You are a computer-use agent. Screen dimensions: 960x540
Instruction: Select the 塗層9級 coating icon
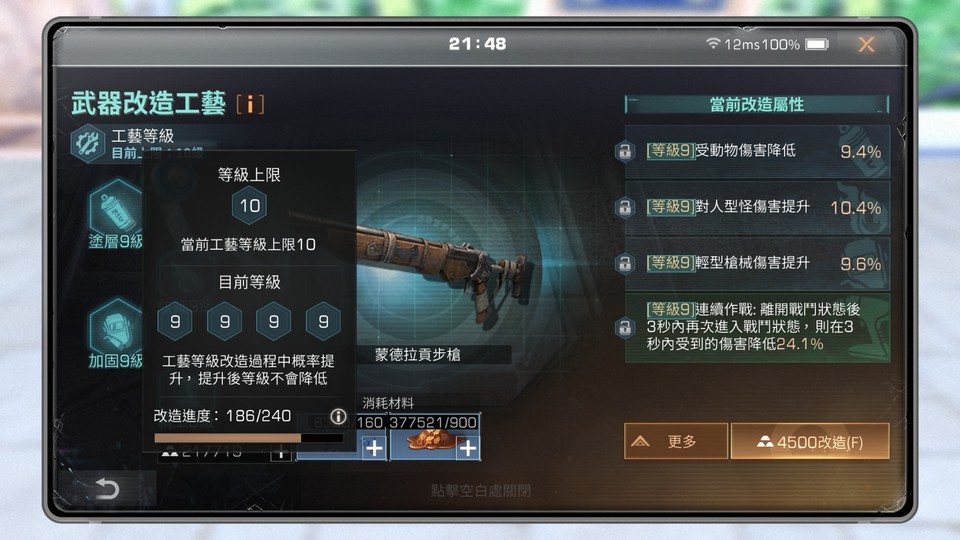coord(116,208)
